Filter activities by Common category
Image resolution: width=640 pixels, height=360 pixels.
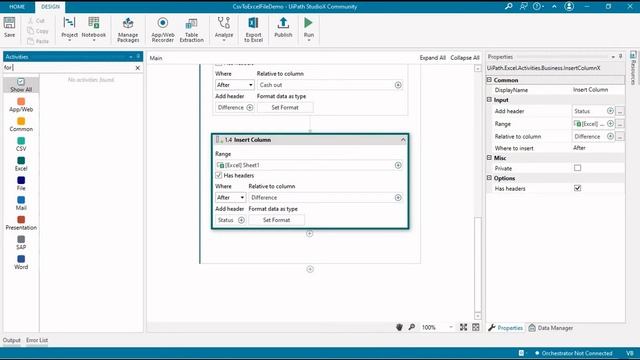tap(21, 124)
